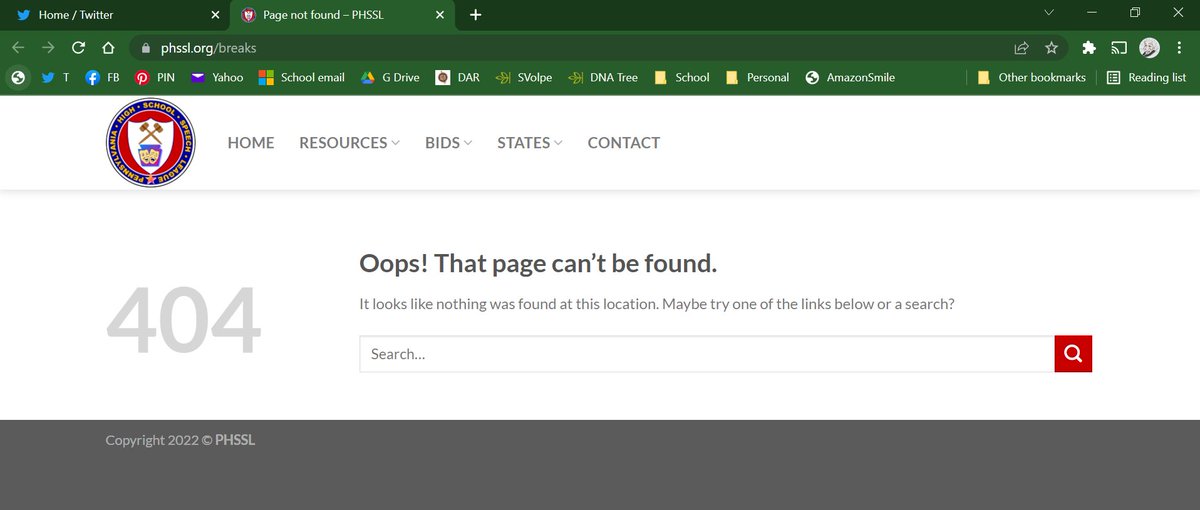
Task: Click the Cast media icon
Action: click(x=1119, y=47)
